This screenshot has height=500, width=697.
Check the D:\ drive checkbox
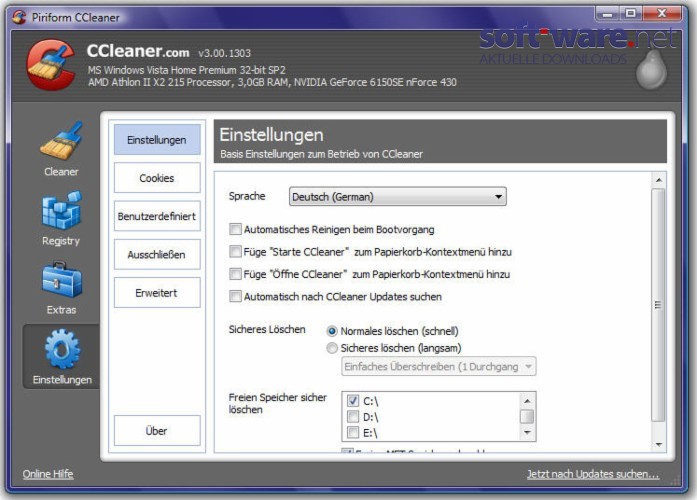[353, 416]
